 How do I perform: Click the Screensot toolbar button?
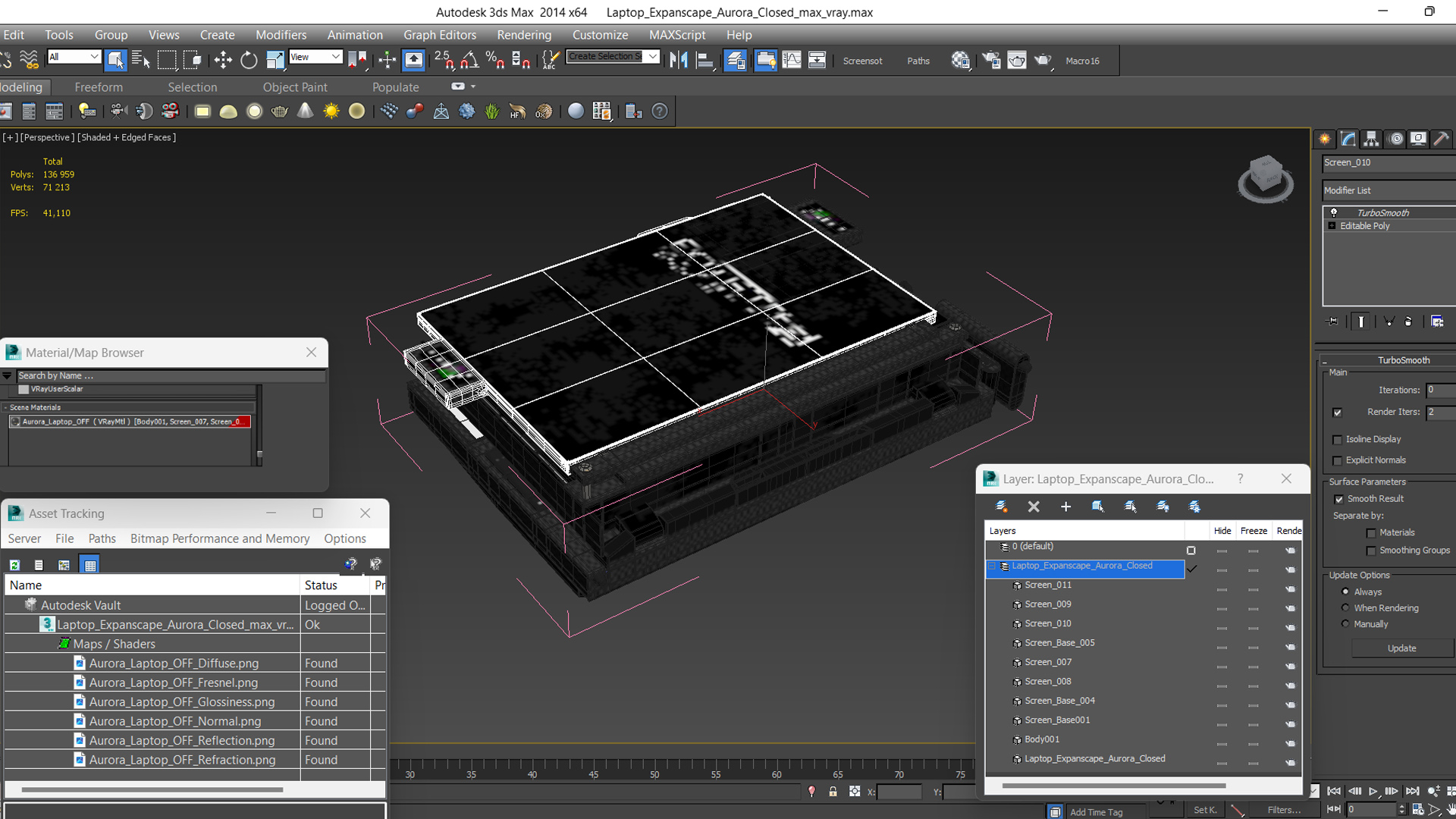click(x=862, y=61)
